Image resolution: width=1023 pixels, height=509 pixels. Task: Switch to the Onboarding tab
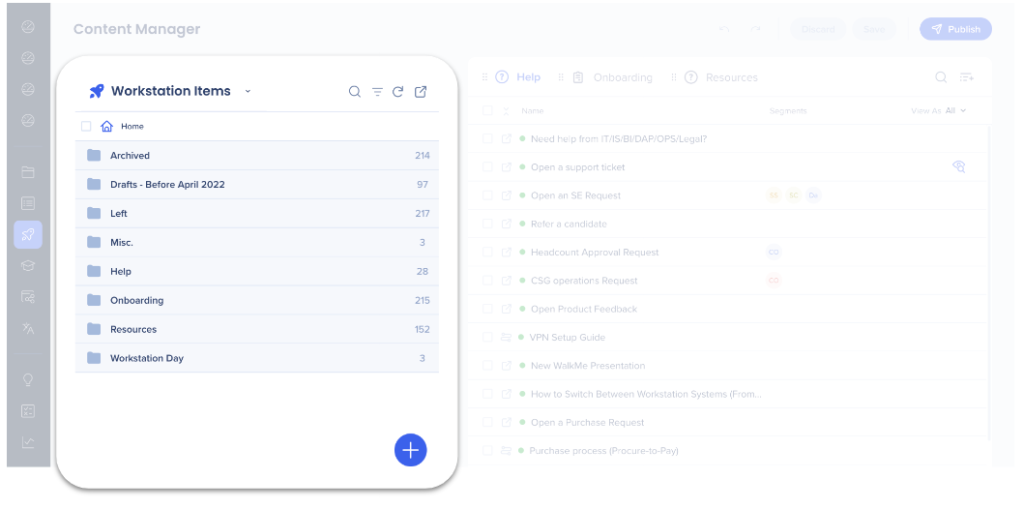coord(622,78)
